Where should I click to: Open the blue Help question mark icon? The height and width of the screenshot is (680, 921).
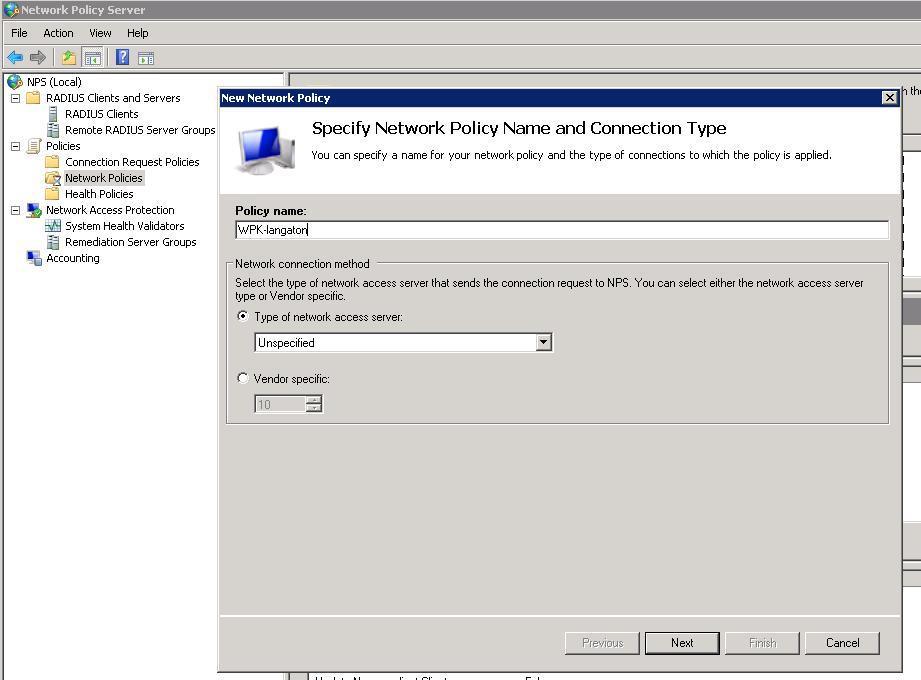[122, 57]
